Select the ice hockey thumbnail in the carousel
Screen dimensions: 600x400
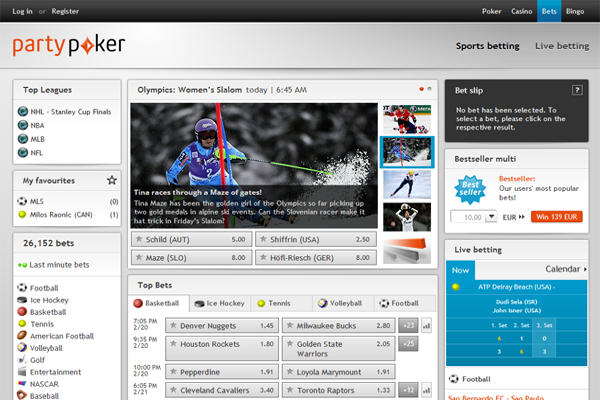click(x=407, y=119)
